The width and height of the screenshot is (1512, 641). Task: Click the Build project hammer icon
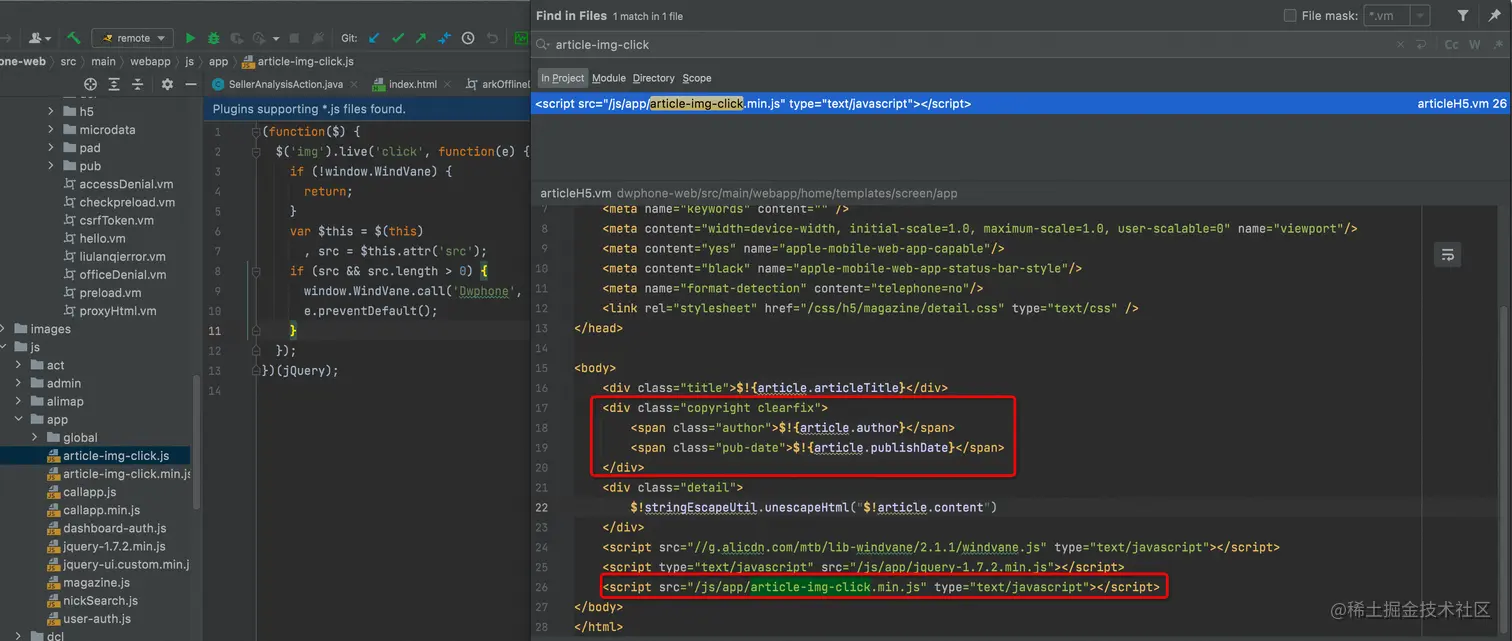point(74,38)
